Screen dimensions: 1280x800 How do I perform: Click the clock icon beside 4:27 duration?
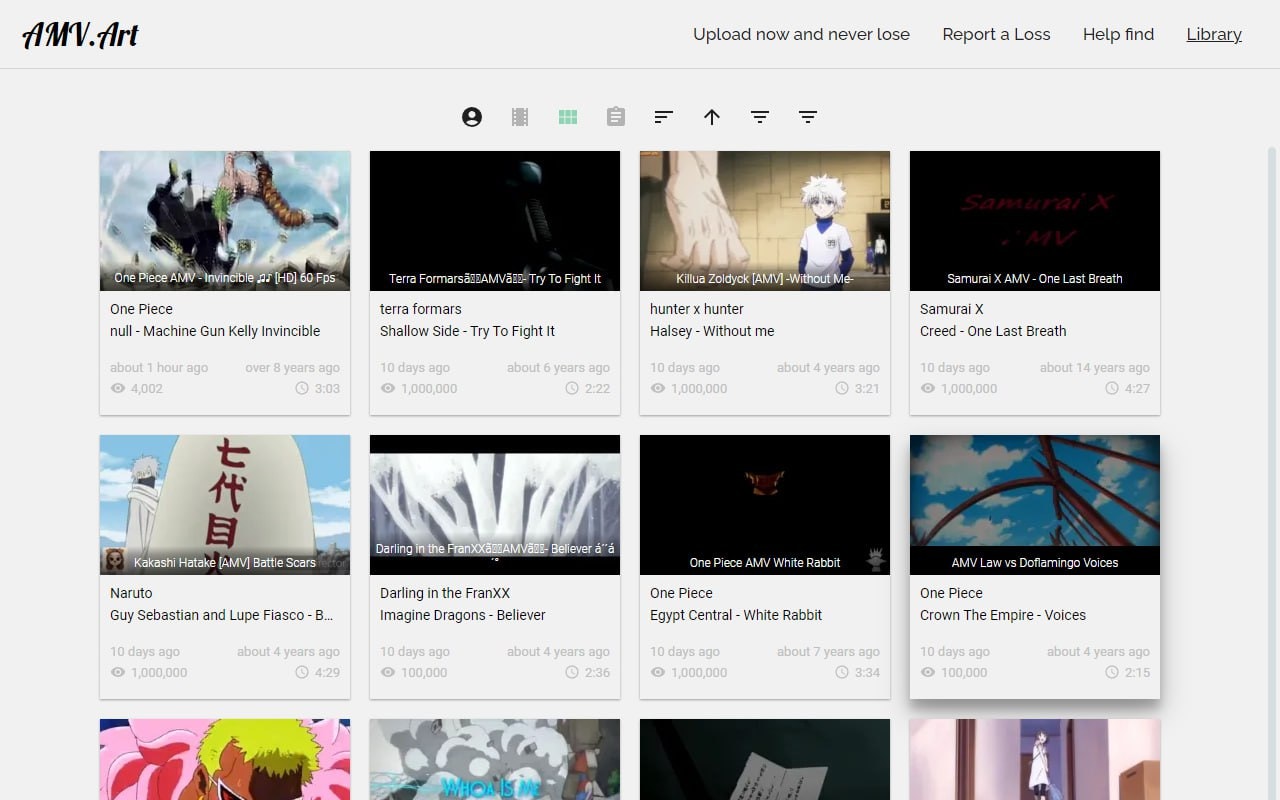click(x=1112, y=388)
